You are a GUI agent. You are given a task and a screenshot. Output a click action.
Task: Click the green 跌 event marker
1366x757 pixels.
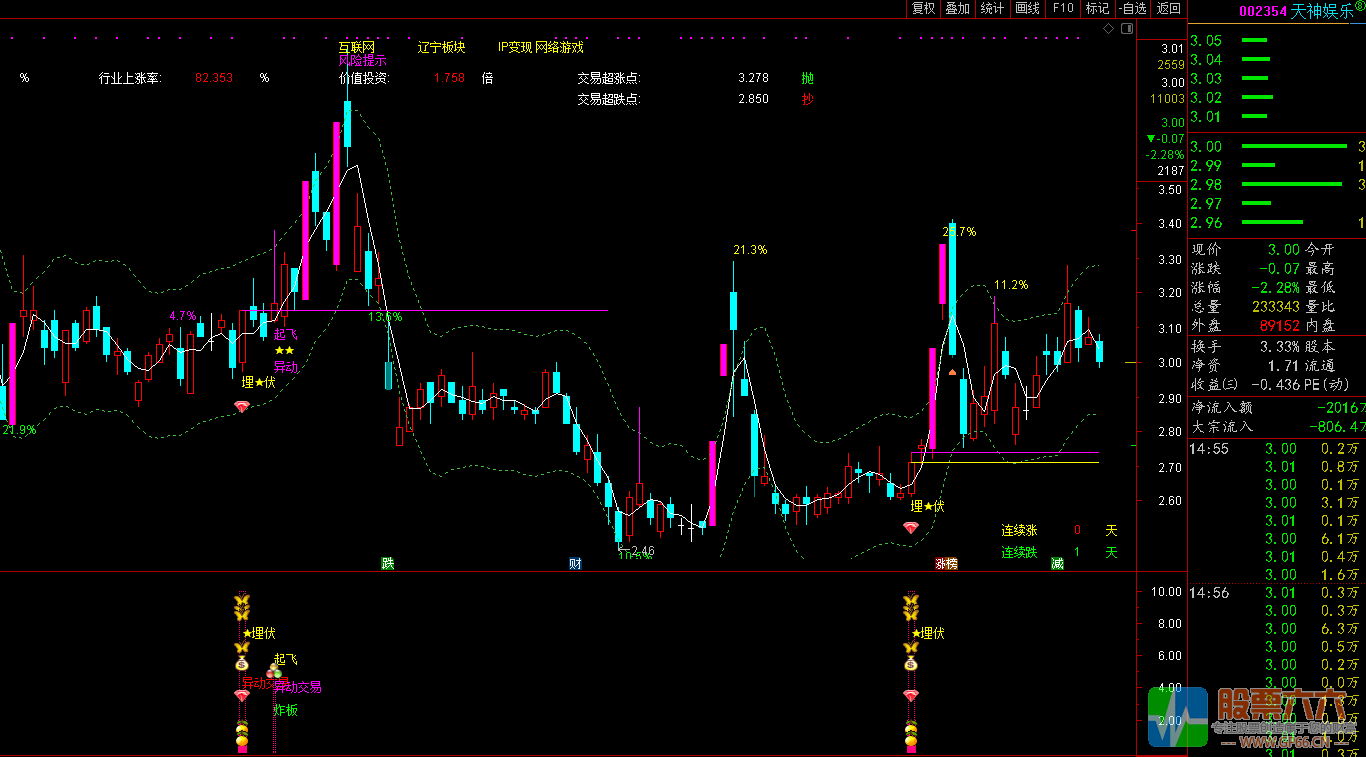coord(388,564)
